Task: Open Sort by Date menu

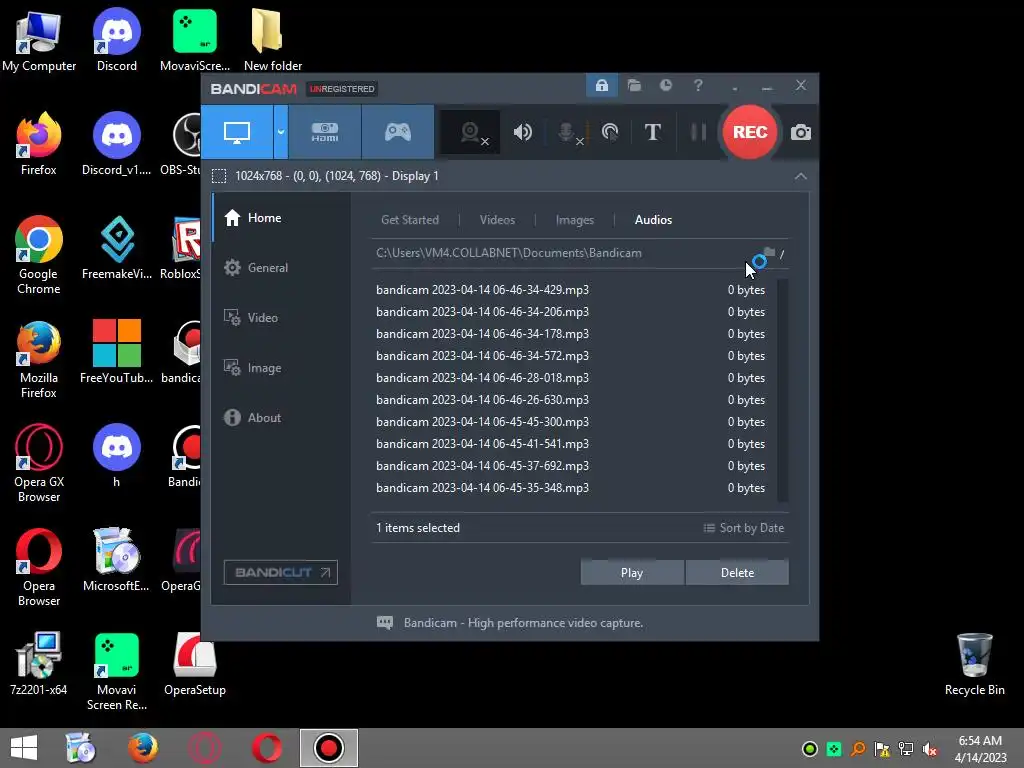Action: 744,528
